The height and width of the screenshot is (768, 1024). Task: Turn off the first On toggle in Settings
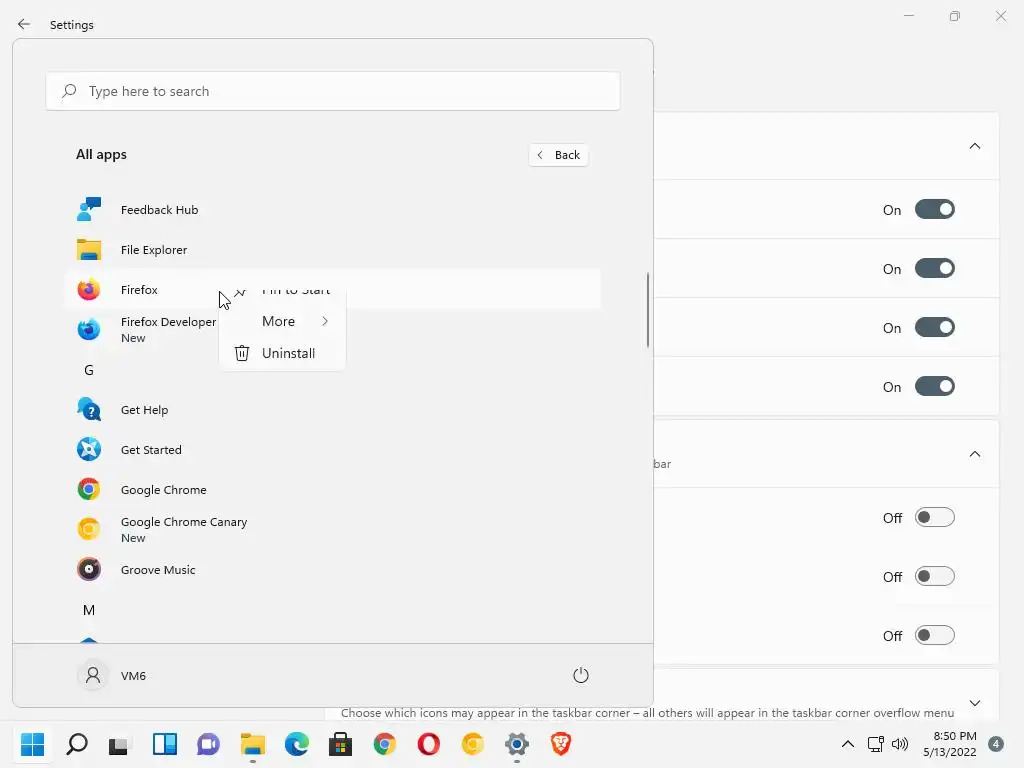pyautogui.click(x=935, y=210)
